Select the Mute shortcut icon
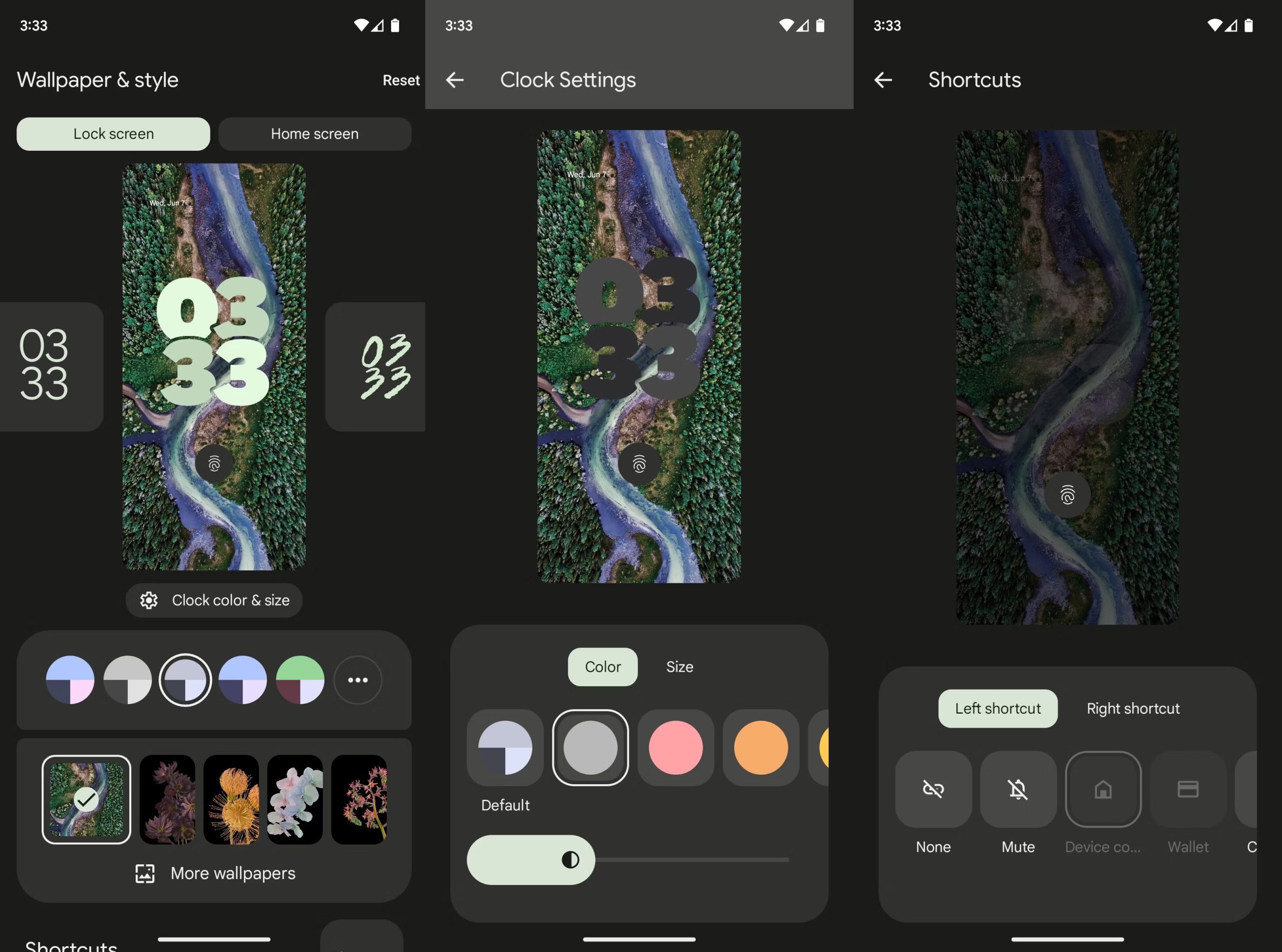 [1018, 789]
